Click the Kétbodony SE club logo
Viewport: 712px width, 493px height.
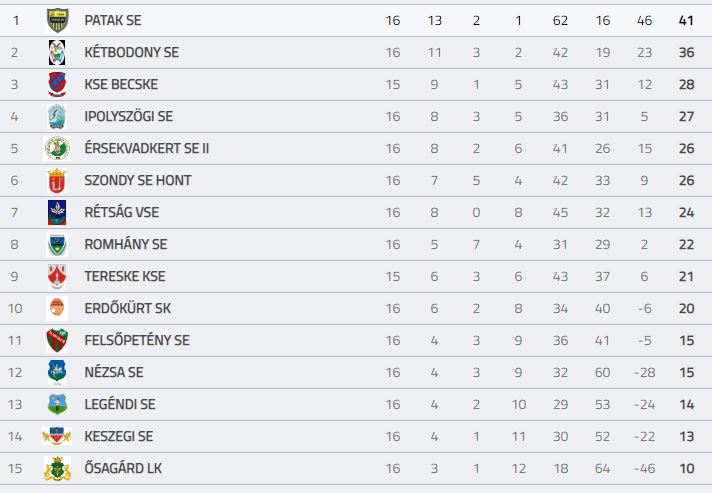(57, 53)
